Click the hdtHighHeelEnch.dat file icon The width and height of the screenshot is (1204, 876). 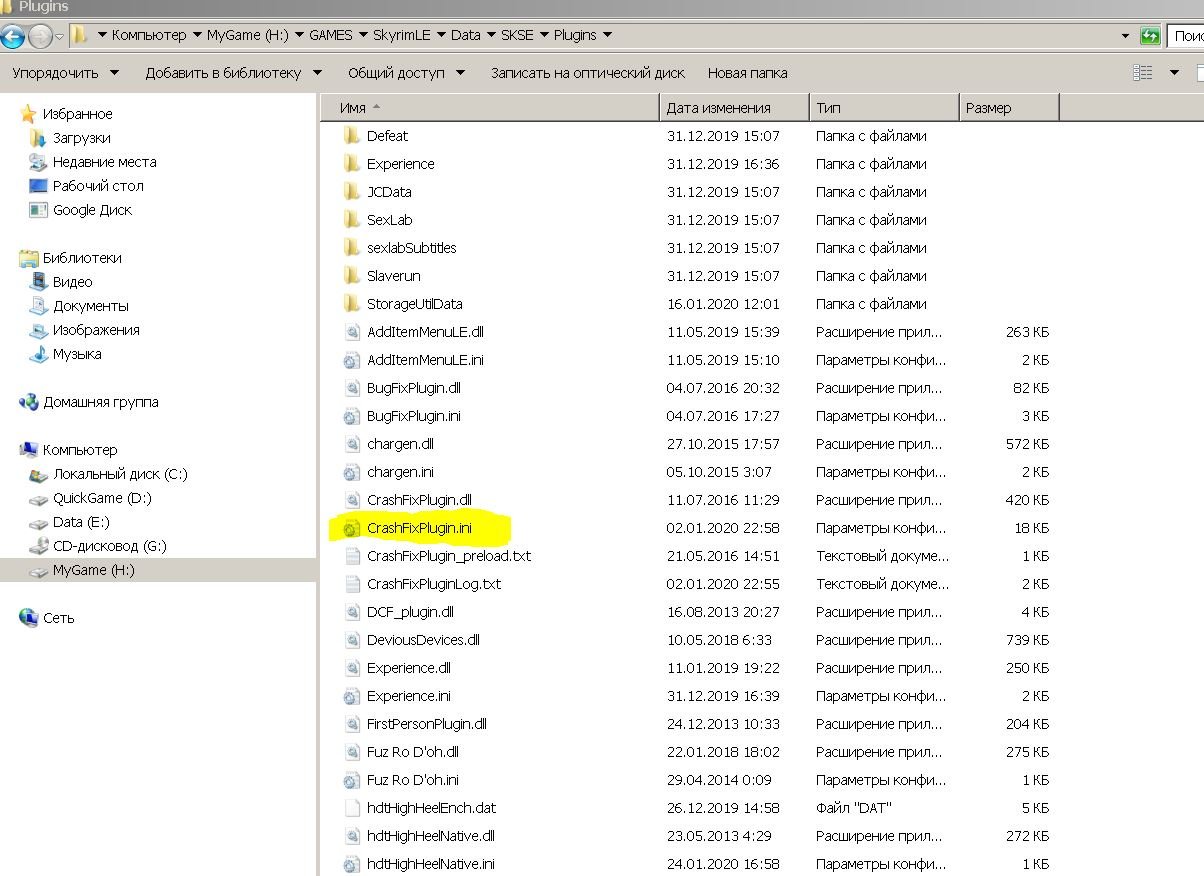[351, 808]
